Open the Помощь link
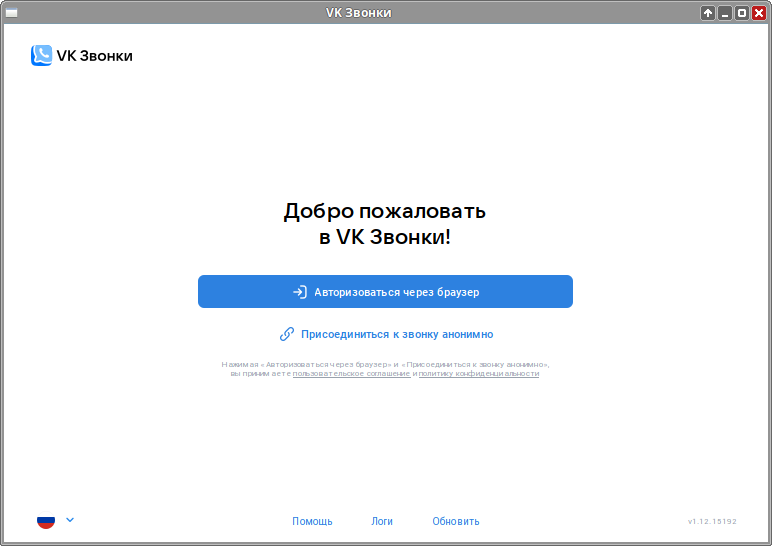Screen dimensions: 772x546 [x=312, y=521]
